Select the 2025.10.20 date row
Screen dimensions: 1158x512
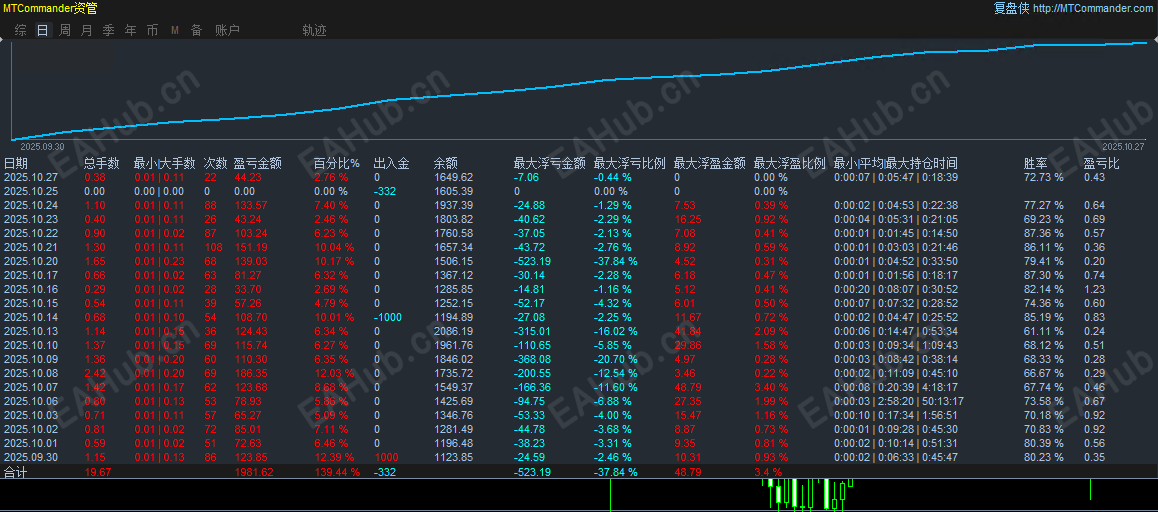[579, 261]
